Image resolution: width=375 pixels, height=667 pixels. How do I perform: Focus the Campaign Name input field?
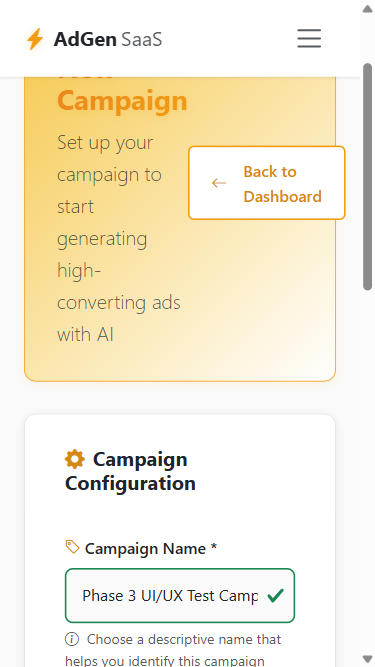180,596
